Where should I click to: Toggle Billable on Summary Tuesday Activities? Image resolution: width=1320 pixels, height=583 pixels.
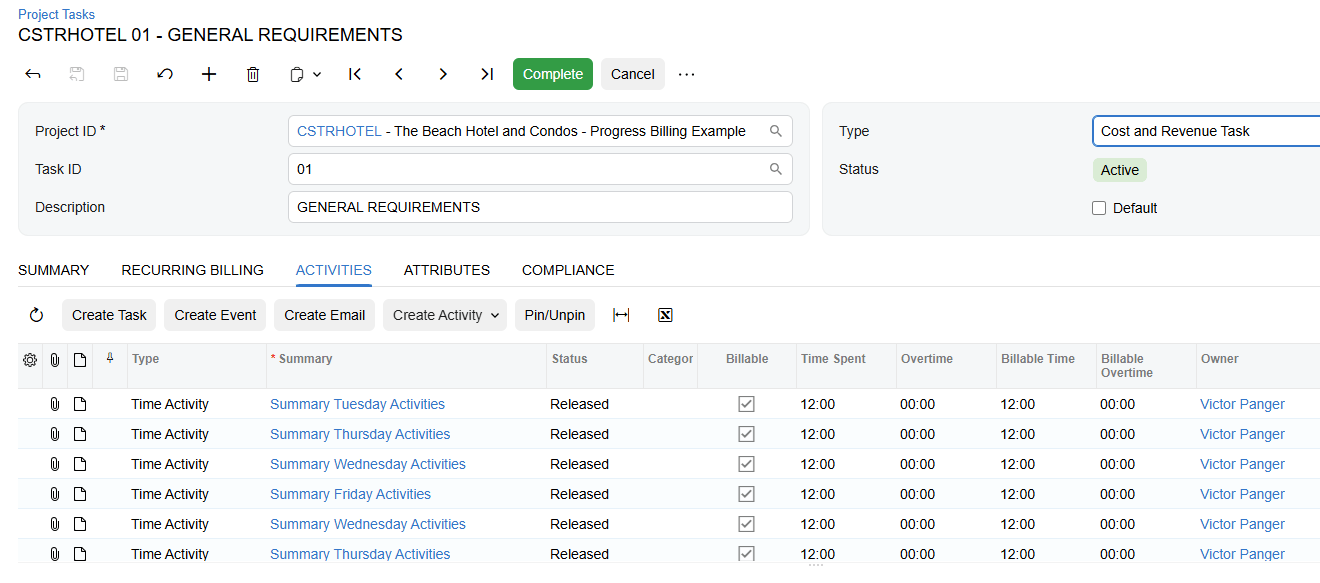[x=746, y=403]
